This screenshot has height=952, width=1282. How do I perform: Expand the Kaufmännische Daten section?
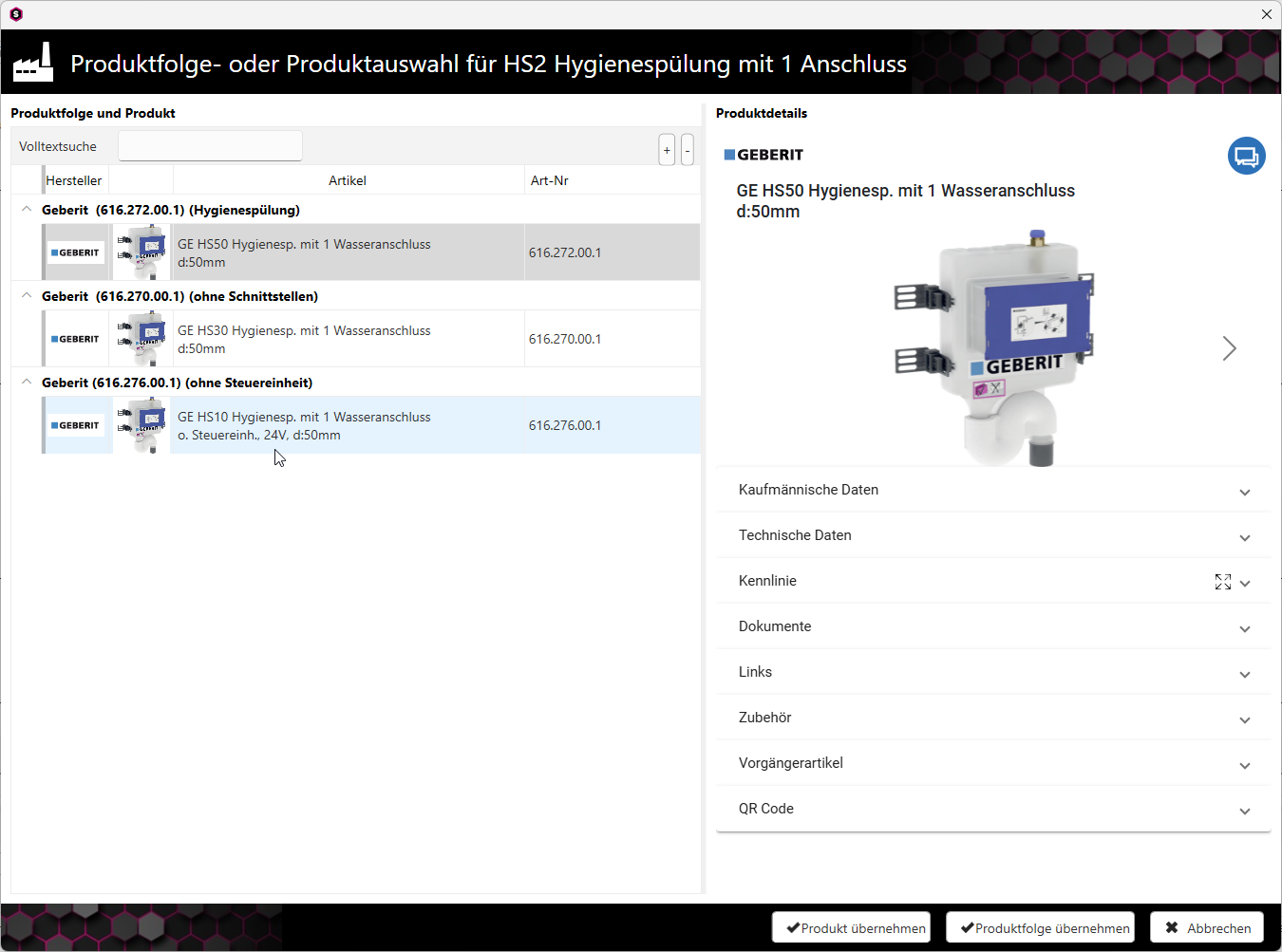coord(993,490)
